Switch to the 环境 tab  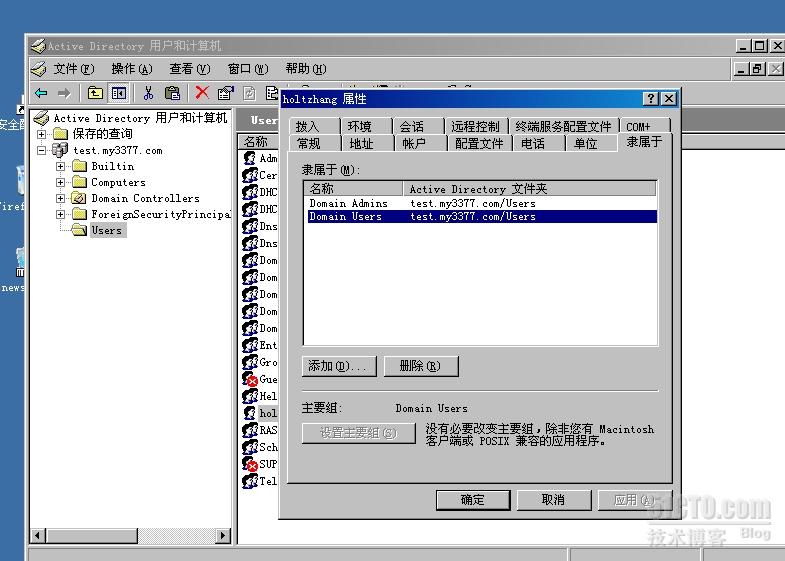(366, 126)
